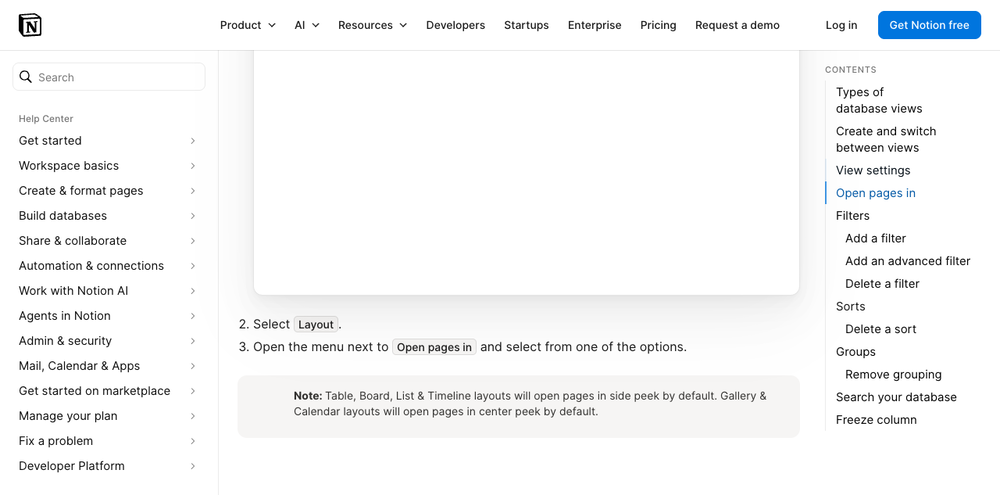This screenshot has width=1000, height=495.
Task: Expand Create & format pages chevron
Action: pos(193,191)
